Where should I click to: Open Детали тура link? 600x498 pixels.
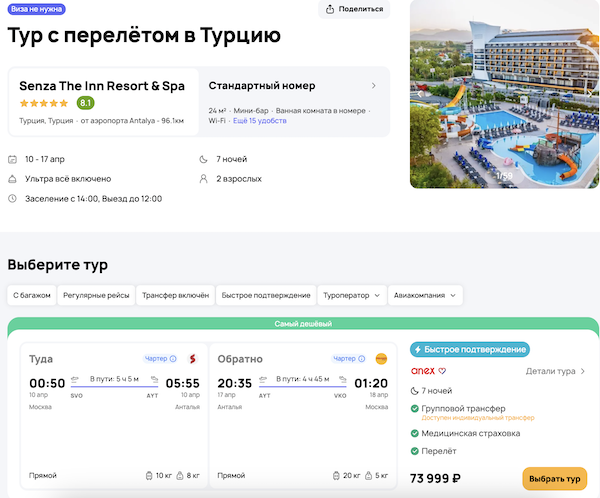tap(555, 371)
